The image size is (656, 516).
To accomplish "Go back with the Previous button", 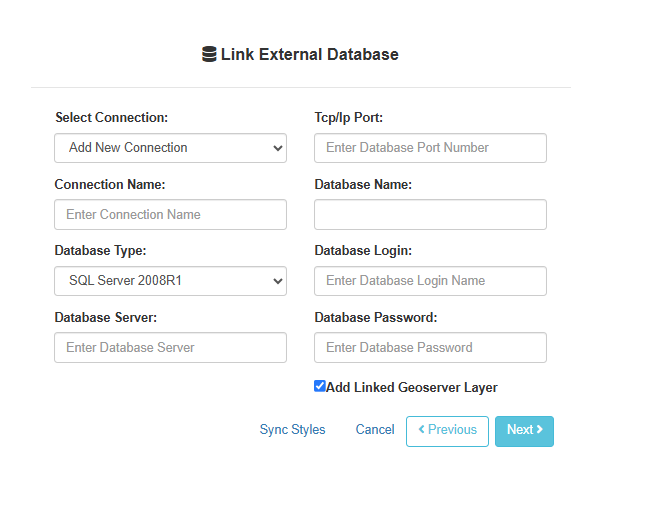I will 447,431.
